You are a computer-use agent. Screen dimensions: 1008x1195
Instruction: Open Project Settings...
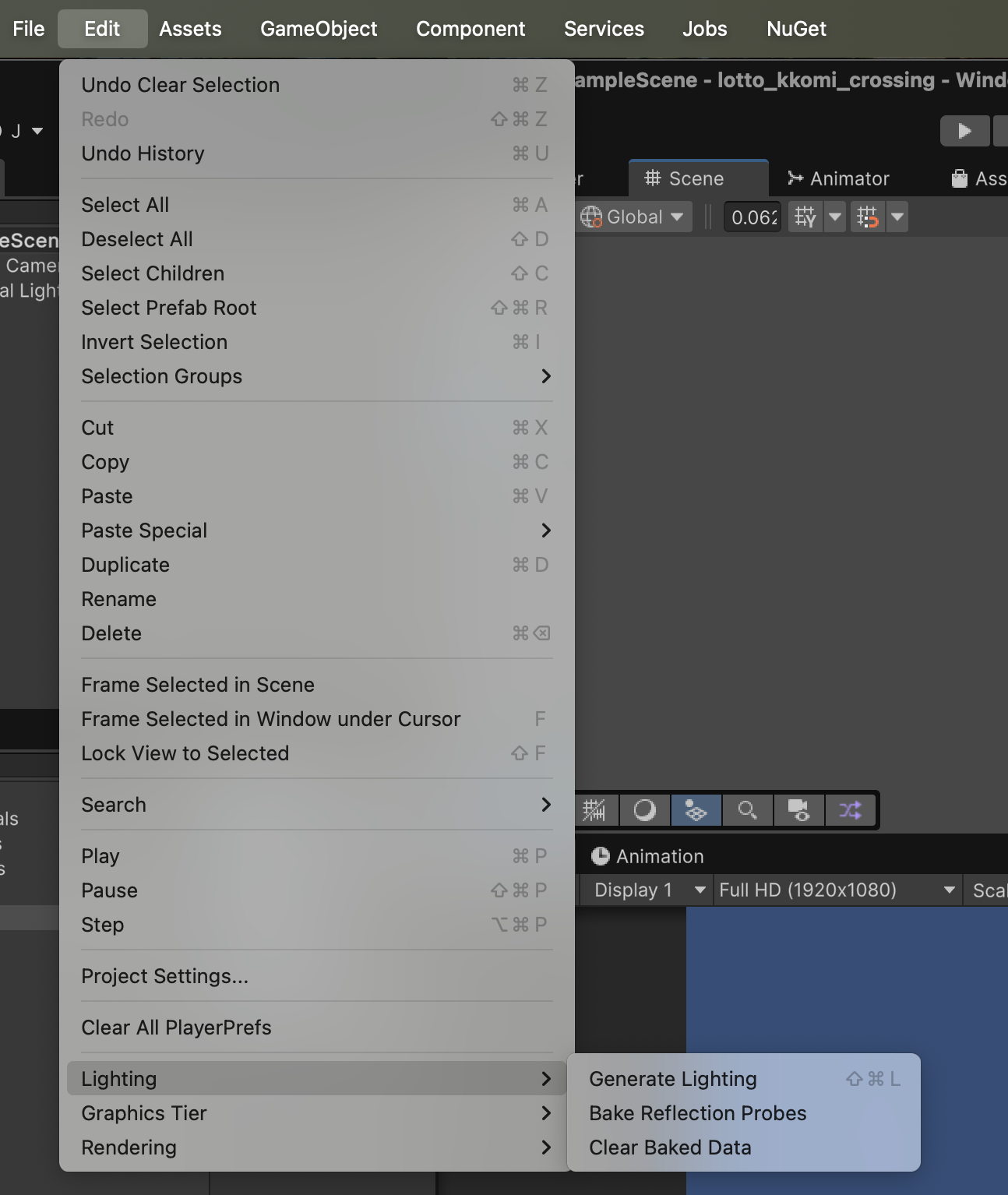[x=316, y=976]
